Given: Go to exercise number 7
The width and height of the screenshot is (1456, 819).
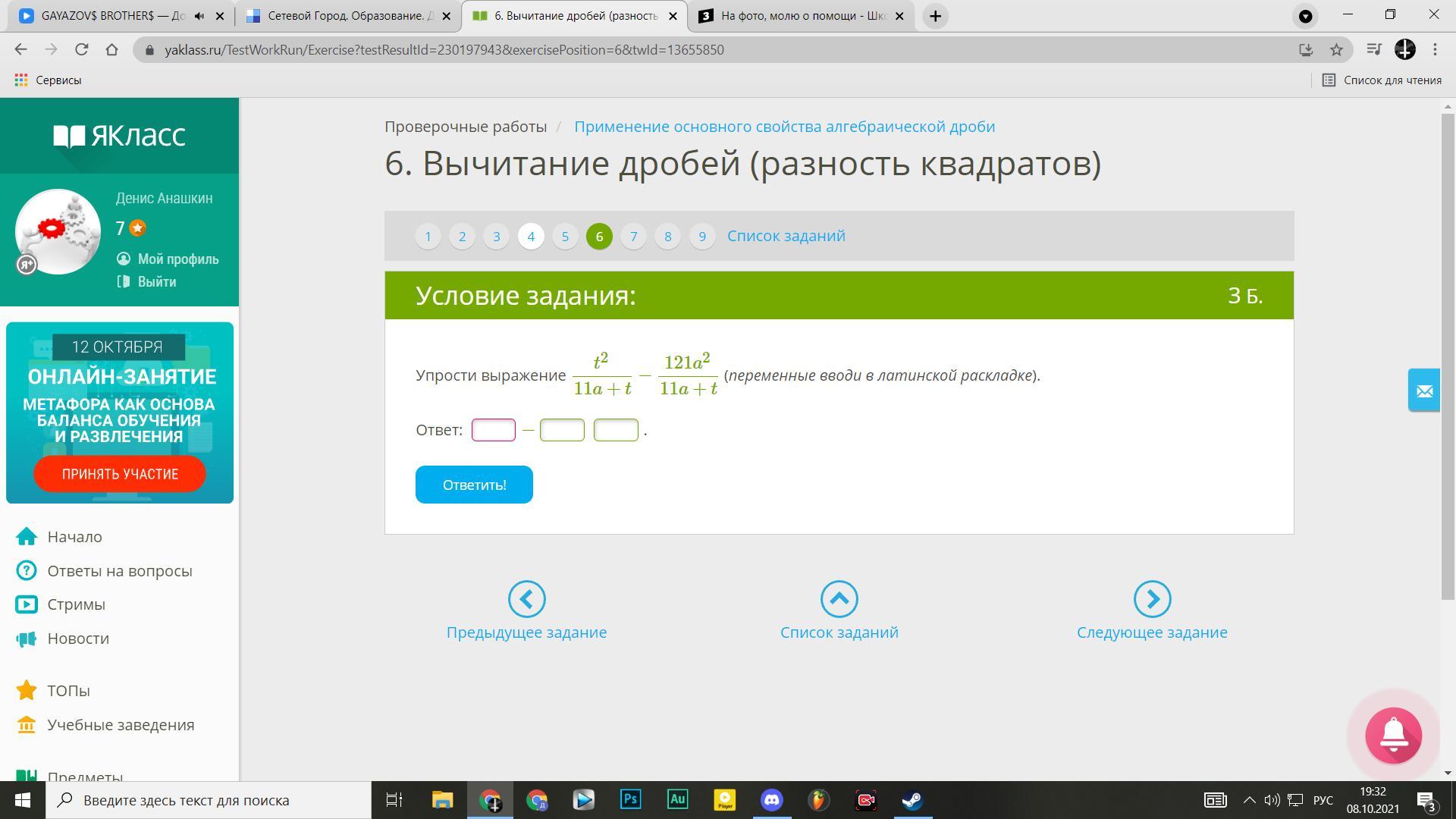Looking at the screenshot, I should pos(633,237).
